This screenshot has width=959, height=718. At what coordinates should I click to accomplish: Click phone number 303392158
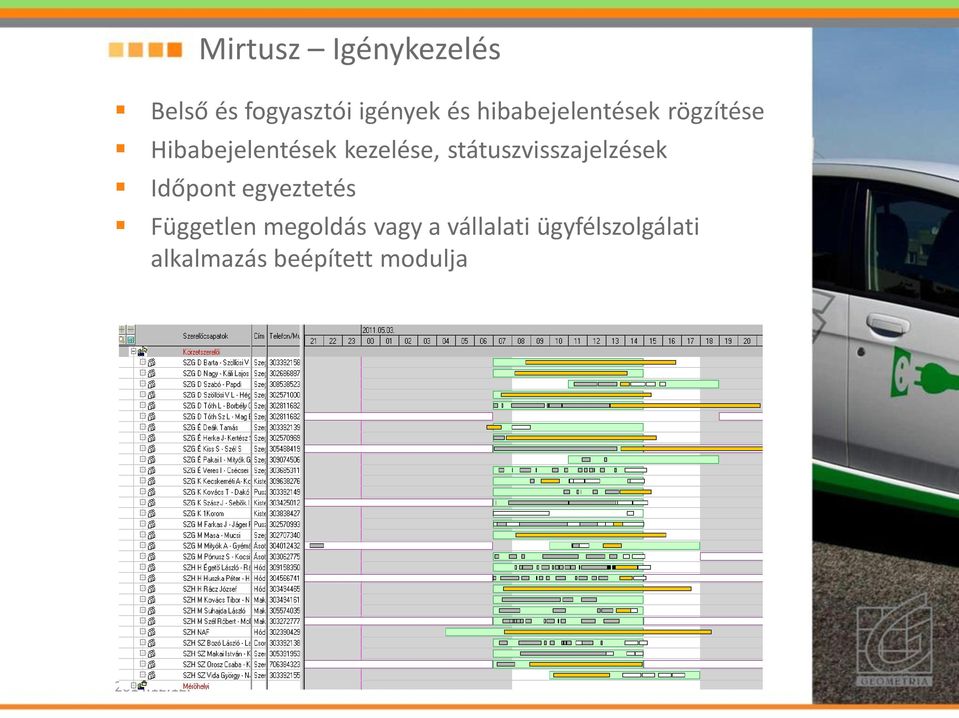click(x=284, y=363)
